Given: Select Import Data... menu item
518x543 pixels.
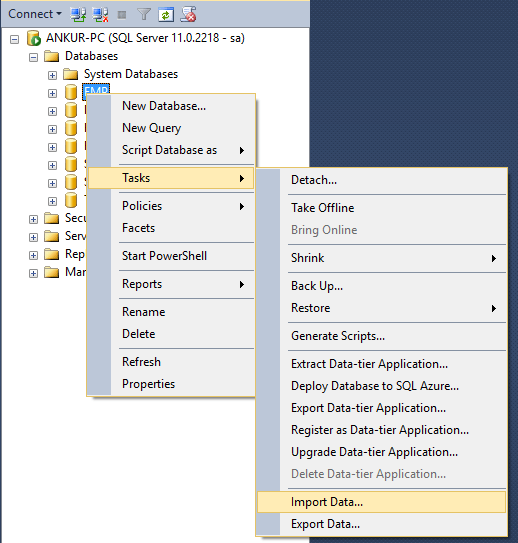Looking at the screenshot, I should tap(382, 502).
